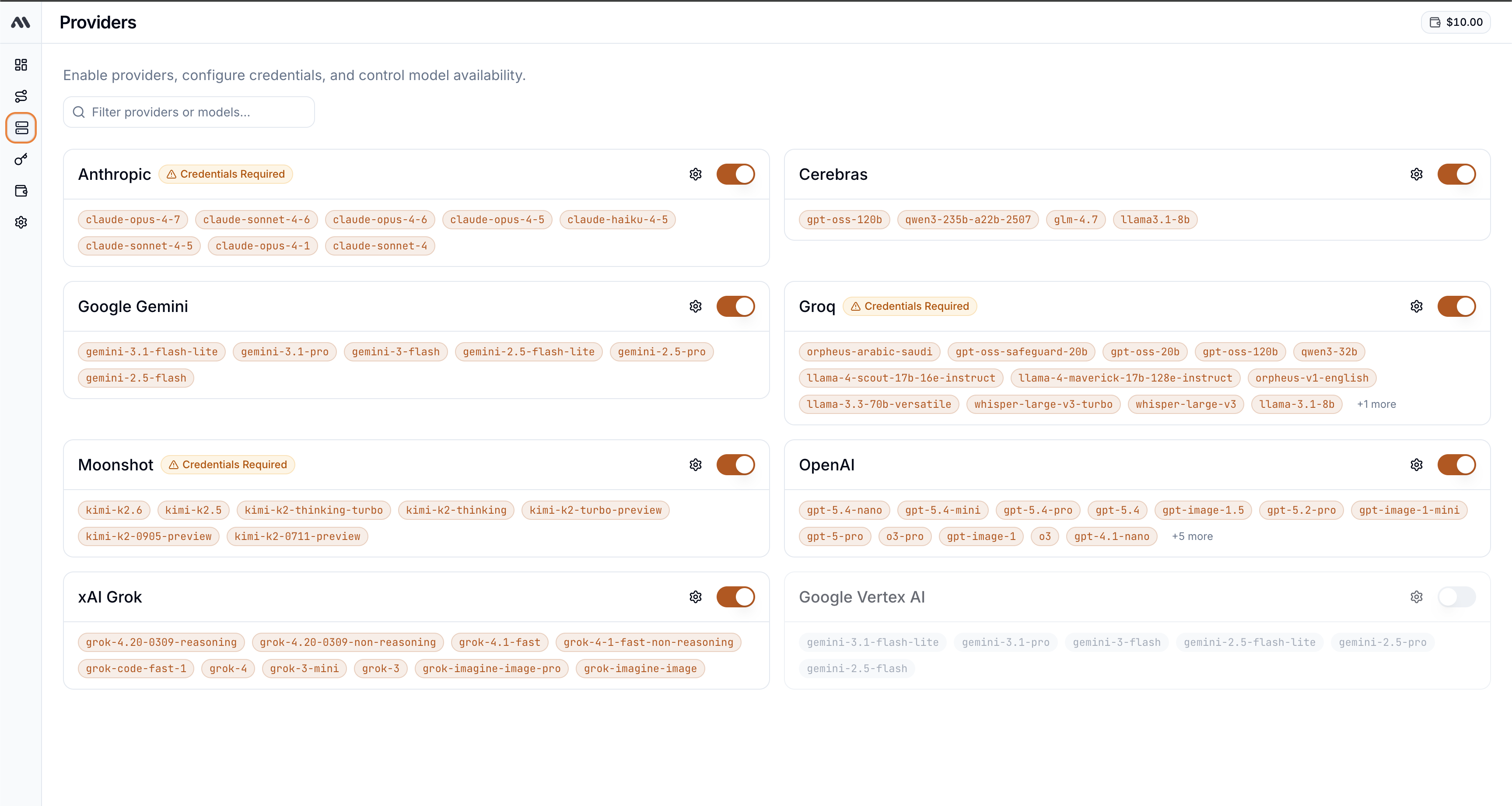Select the claude-haiku-4-5 model chip

617,220
